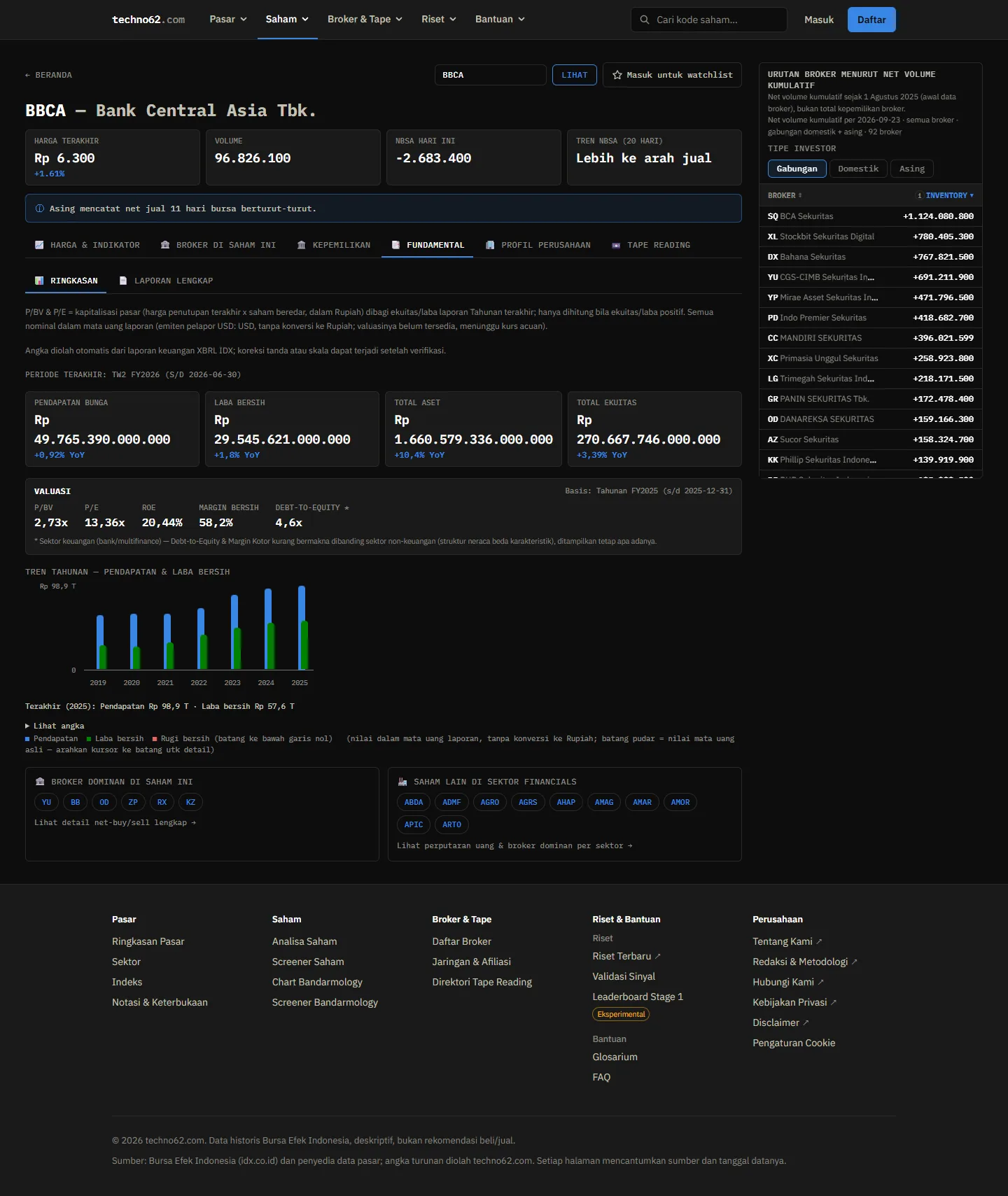Image resolution: width=1008 pixels, height=1196 pixels.
Task: Open the Kepemilikan tab
Action: click(334, 245)
